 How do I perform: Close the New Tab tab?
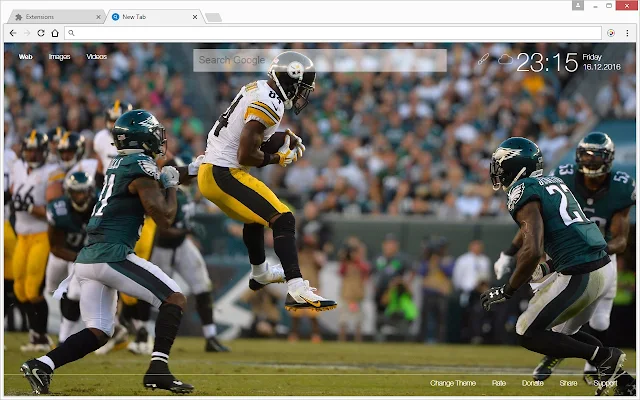click(x=195, y=17)
